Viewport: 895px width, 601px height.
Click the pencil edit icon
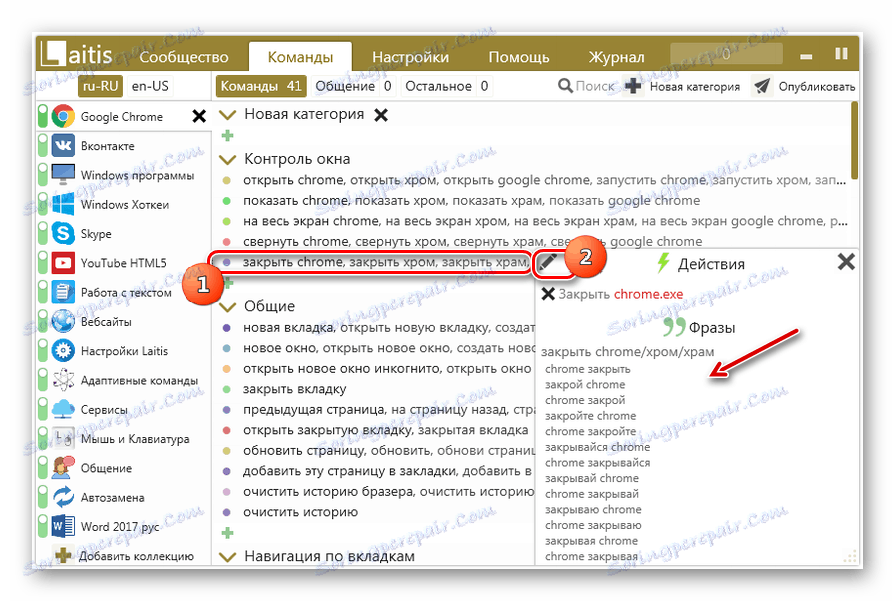point(547,262)
